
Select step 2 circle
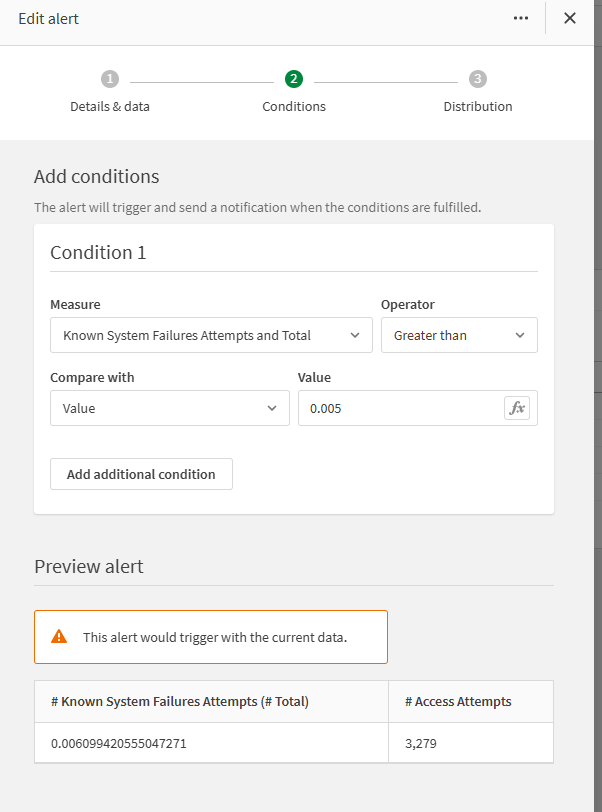point(294,79)
